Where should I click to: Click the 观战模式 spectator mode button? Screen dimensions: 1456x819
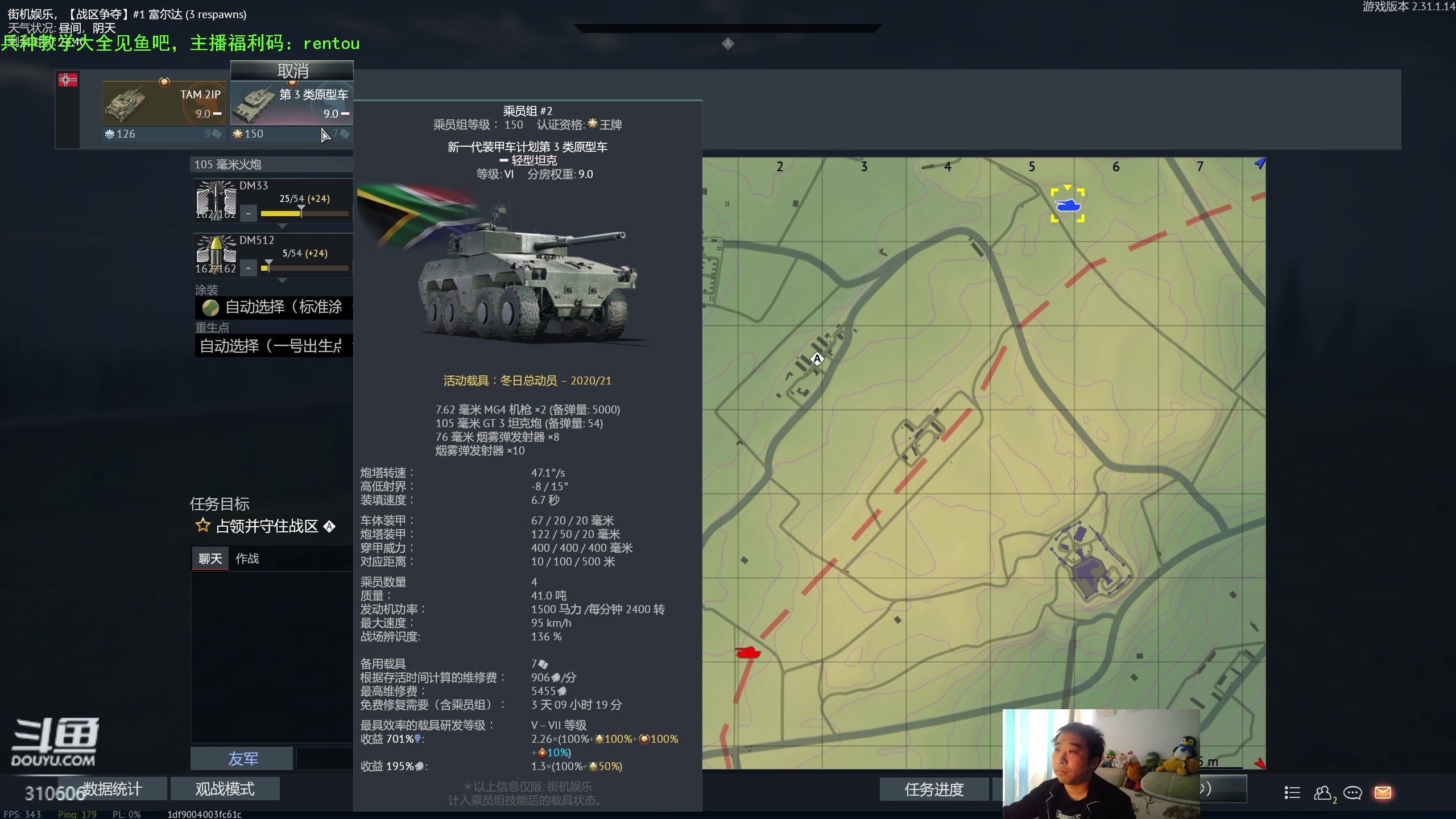tap(225, 789)
